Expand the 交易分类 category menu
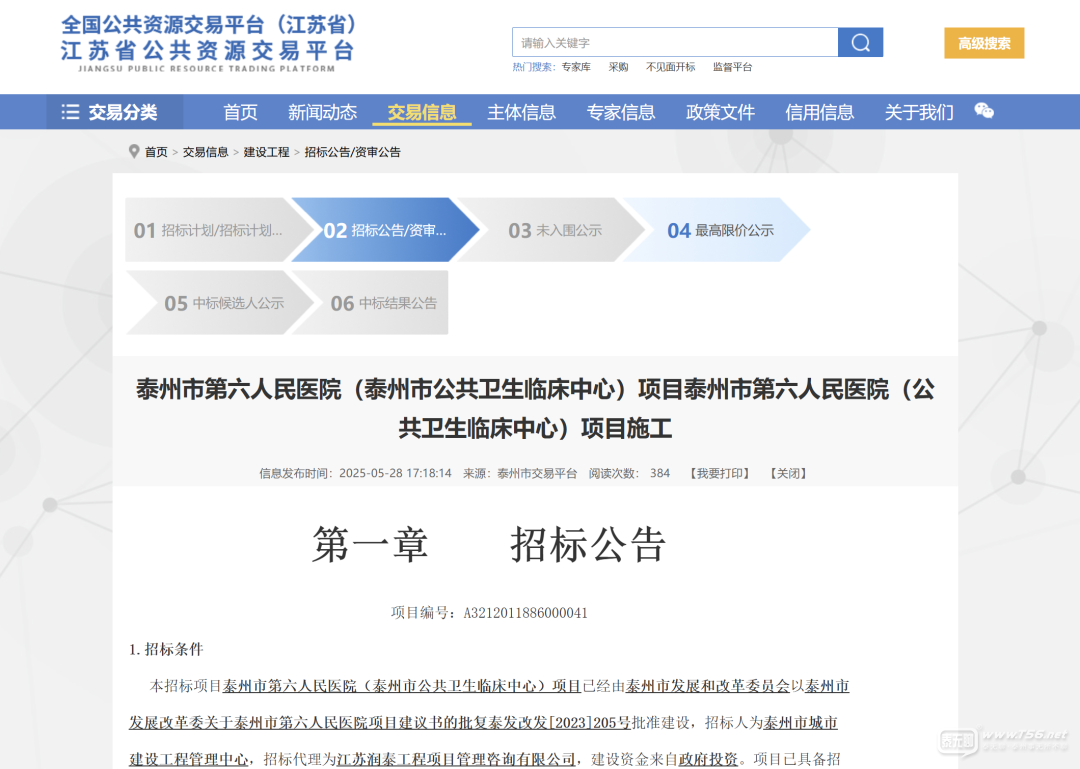 point(110,112)
